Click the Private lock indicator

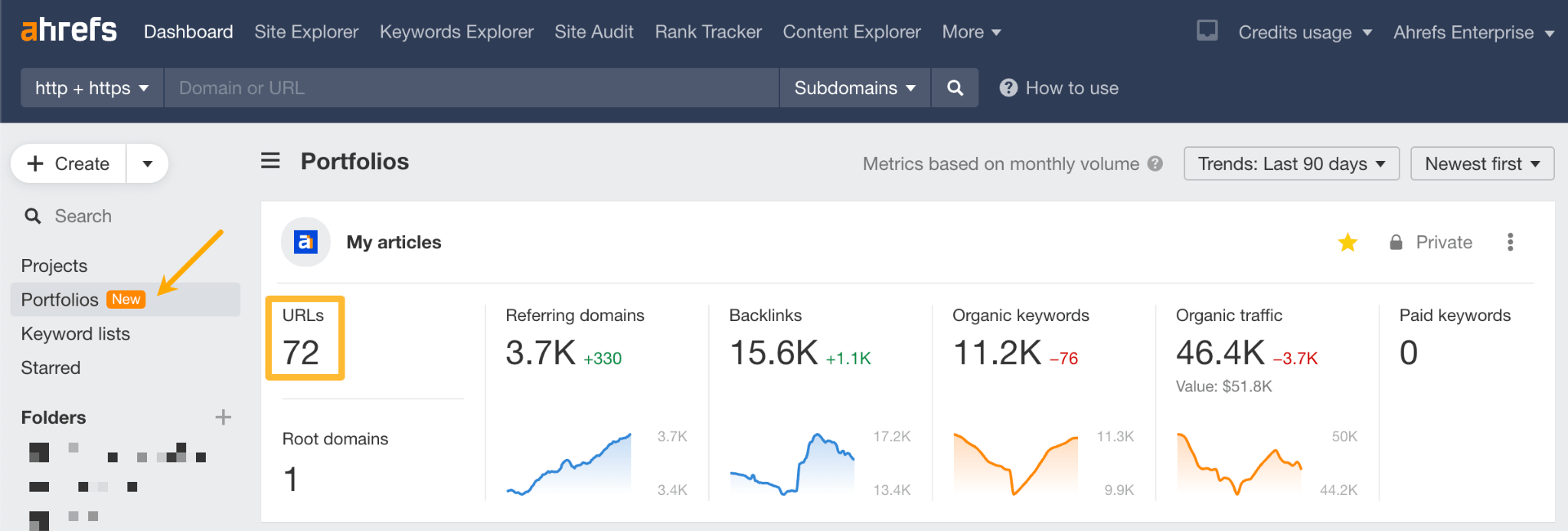pyautogui.click(x=1430, y=243)
